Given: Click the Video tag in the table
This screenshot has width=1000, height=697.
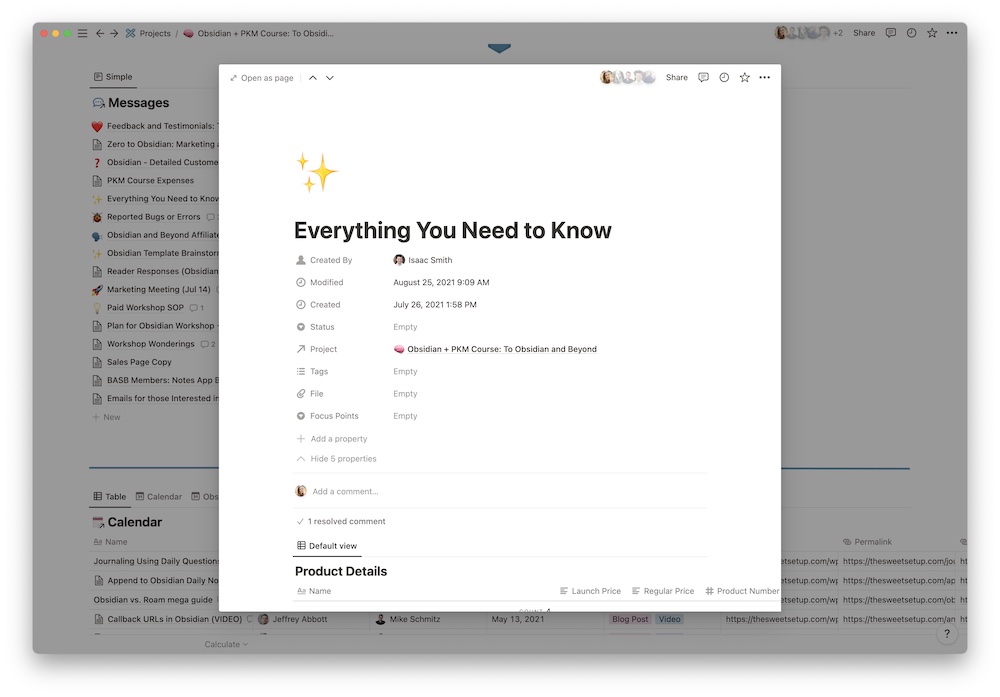Looking at the screenshot, I should (x=669, y=619).
